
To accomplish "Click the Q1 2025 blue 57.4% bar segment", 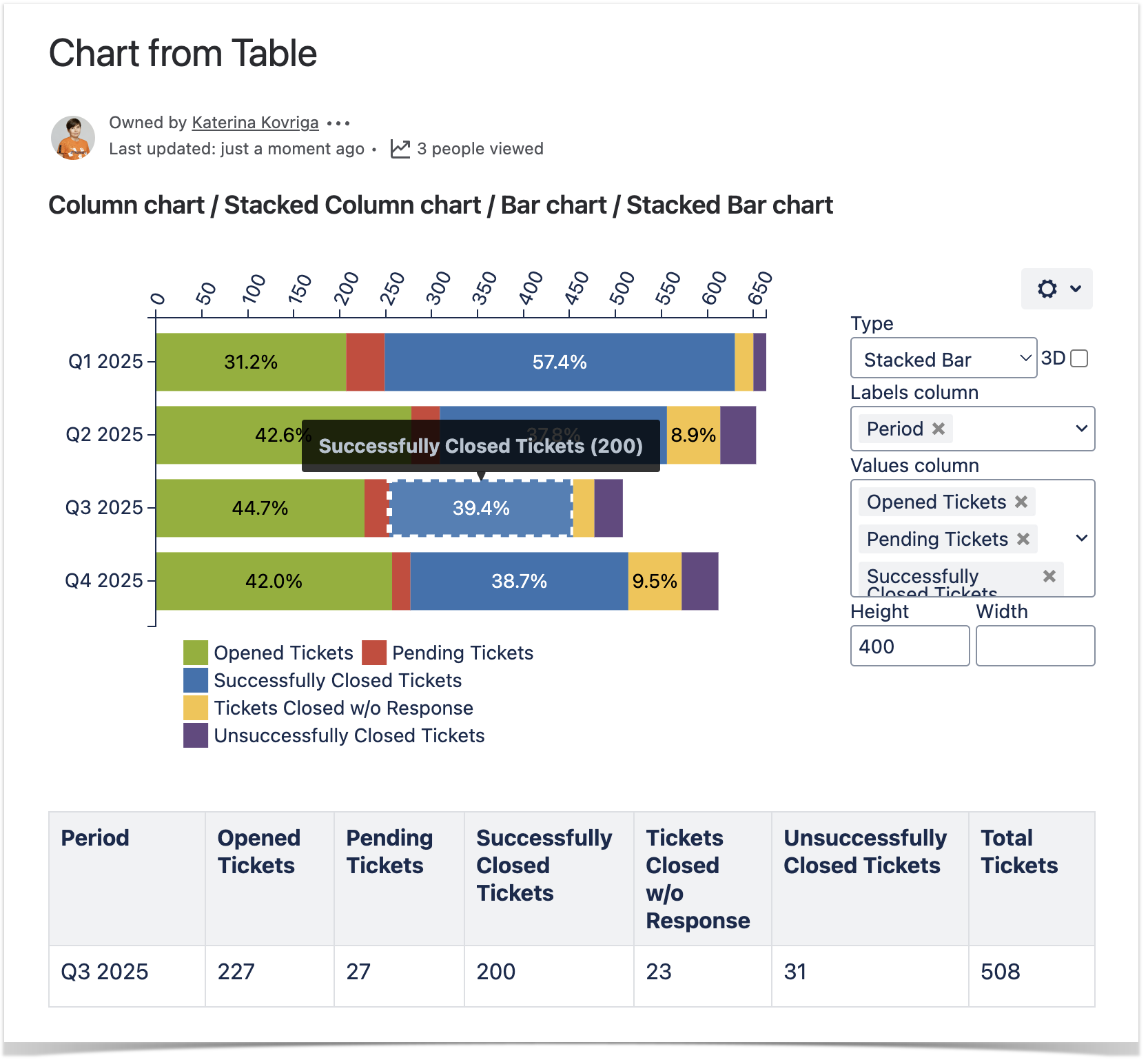I will click(x=560, y=362).
